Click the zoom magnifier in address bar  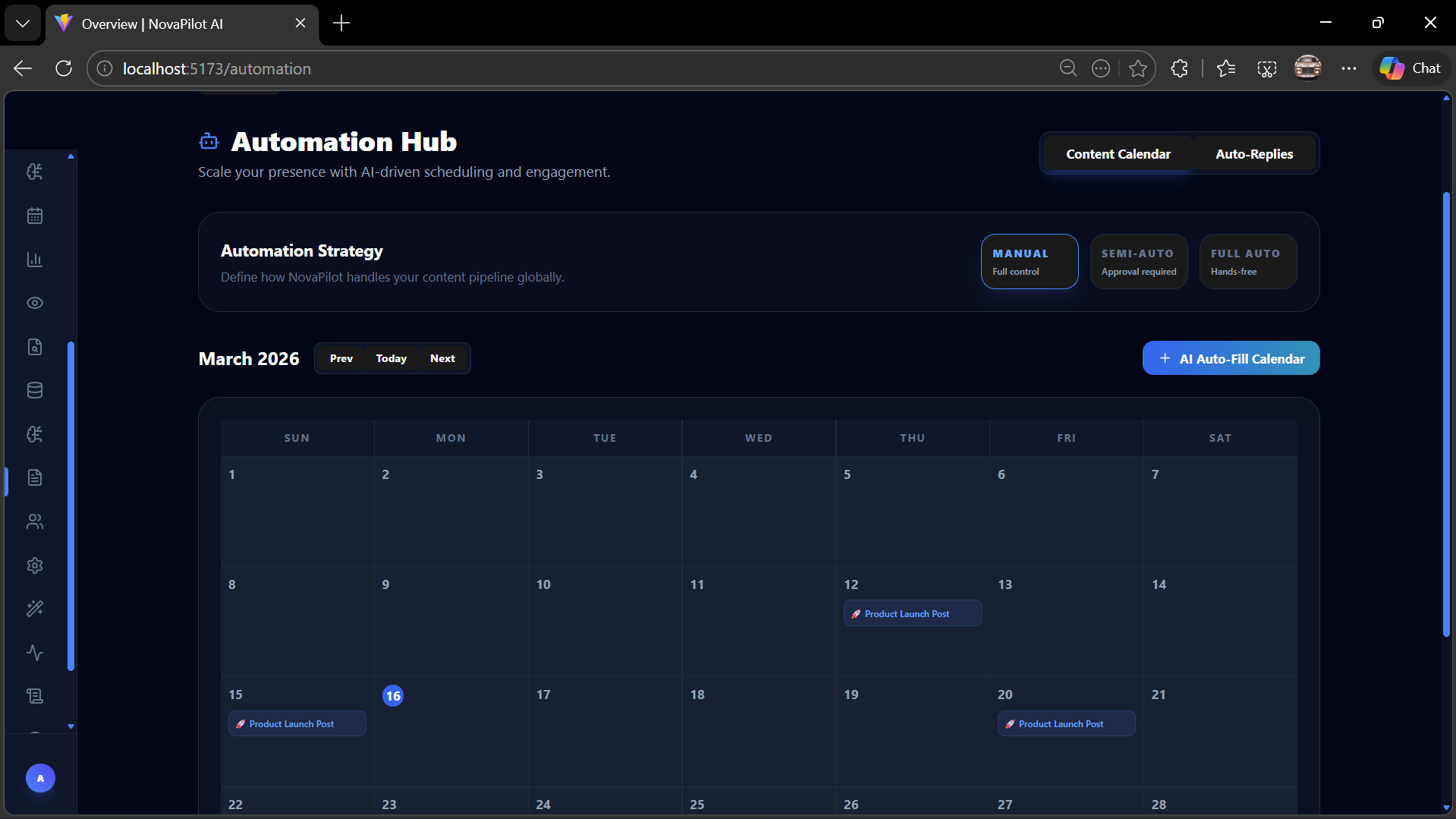pyautogui.click(x=1068, y=68)
